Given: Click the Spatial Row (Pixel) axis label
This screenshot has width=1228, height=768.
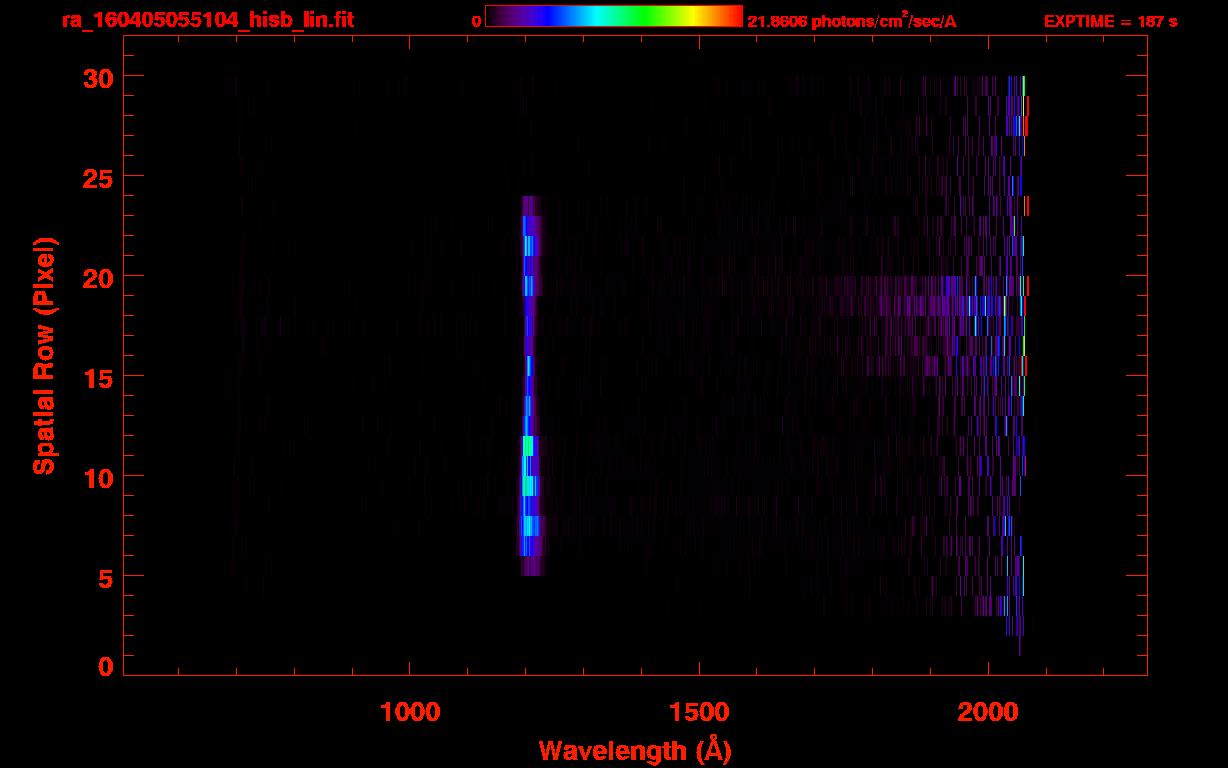Looking at the screenshot, I should coord(44,356).
